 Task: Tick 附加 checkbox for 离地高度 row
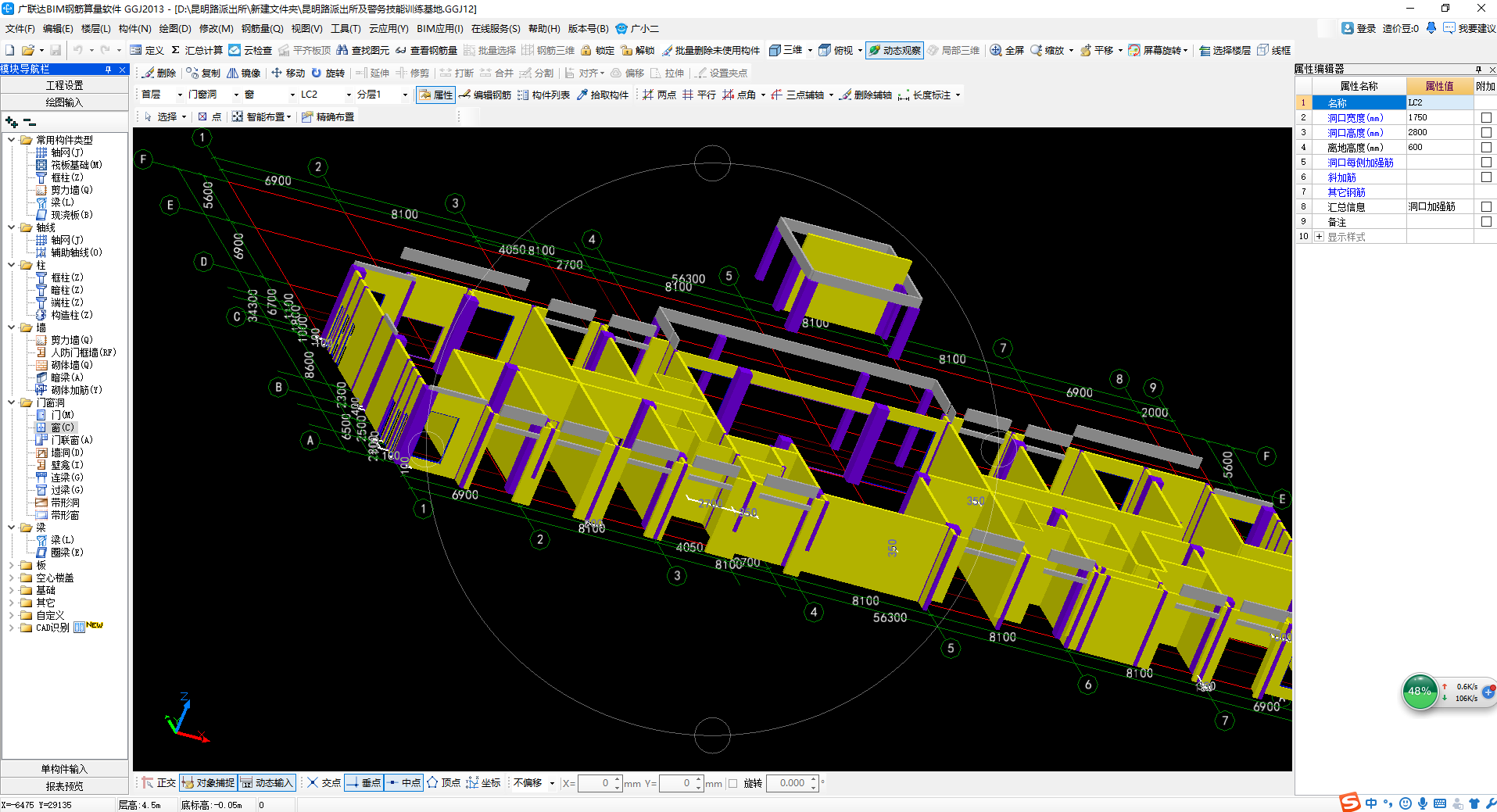pyautogui.click(x=1486, y=147)
